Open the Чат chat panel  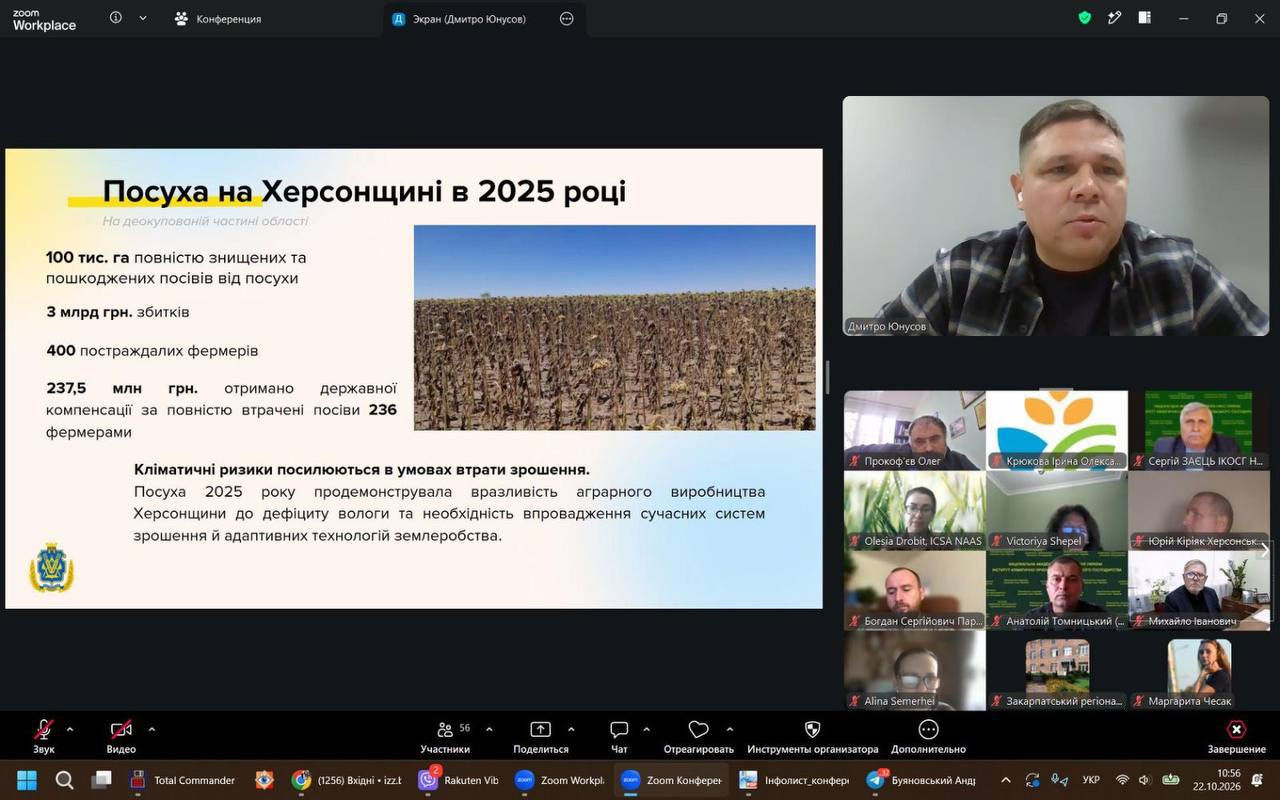619,736
